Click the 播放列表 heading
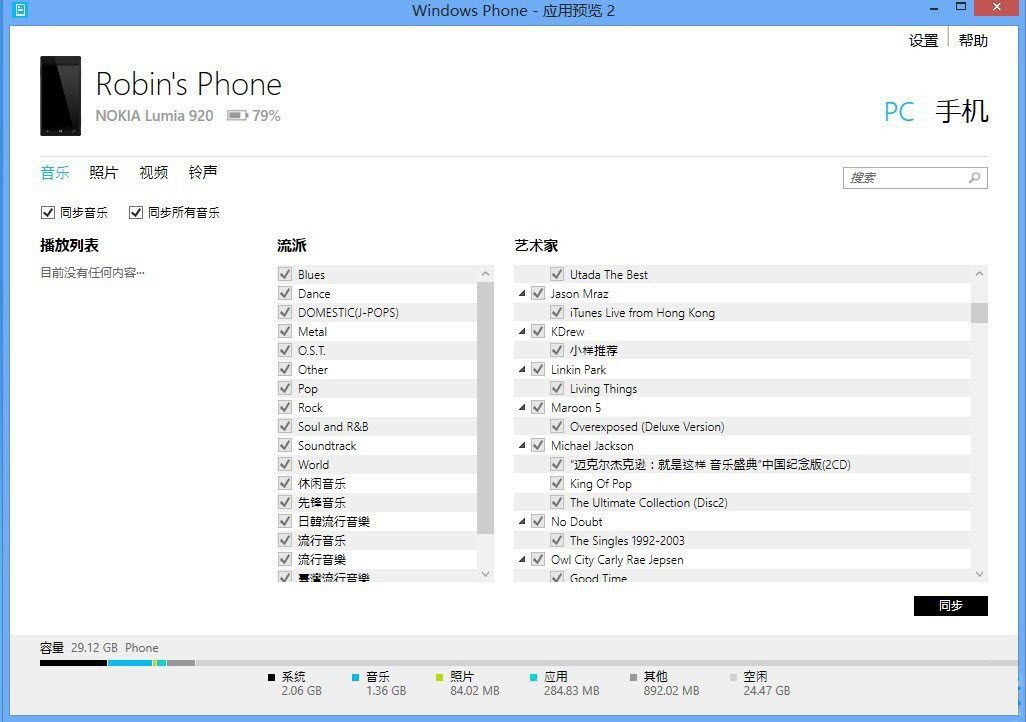 (x=69, y=245)
